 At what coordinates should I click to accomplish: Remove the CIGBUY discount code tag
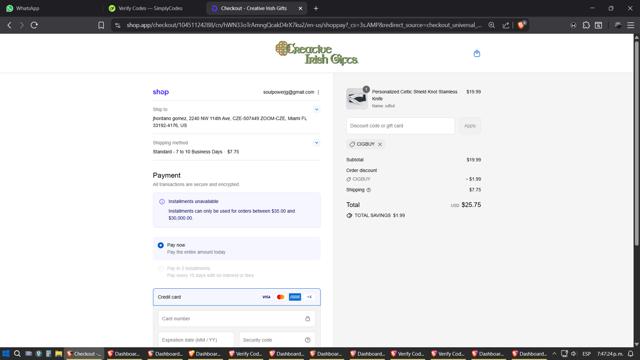point(380,144)
